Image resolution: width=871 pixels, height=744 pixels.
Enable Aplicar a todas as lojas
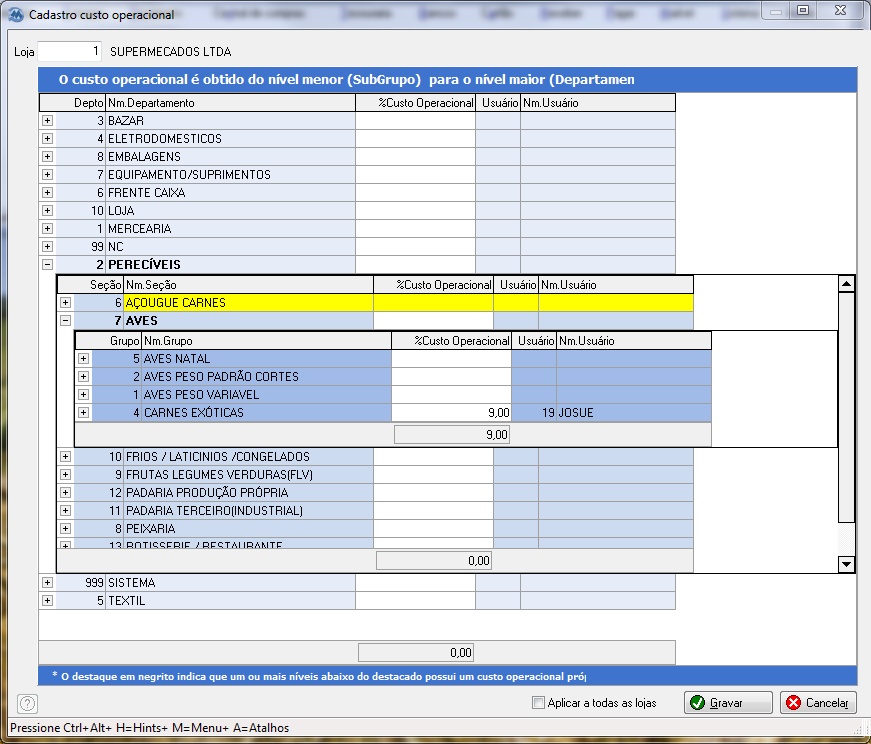tap(538, 702)
